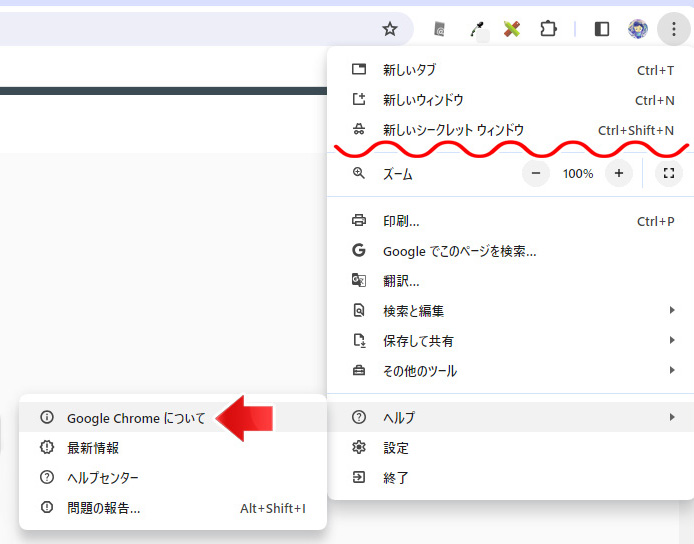
Task: Open a new window (新しいウィンドウ)
Action: coord(511,100)
